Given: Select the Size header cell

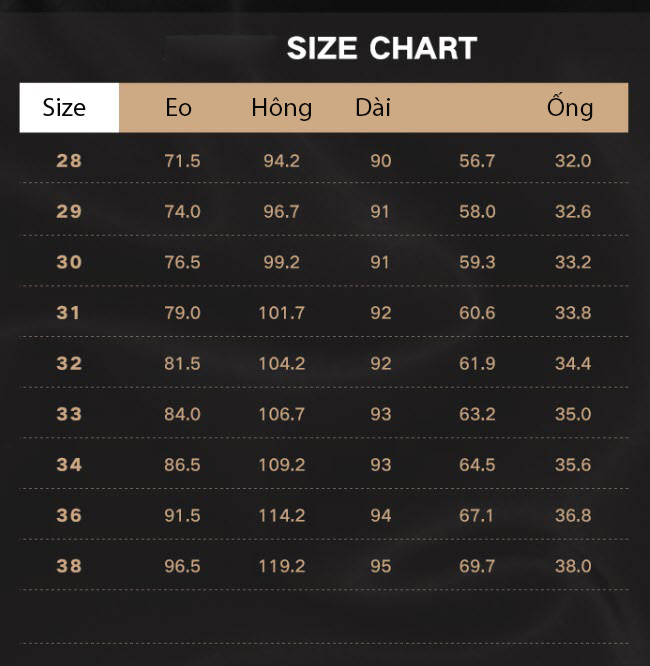Looking at the screenshot, I should click(69, 107).
